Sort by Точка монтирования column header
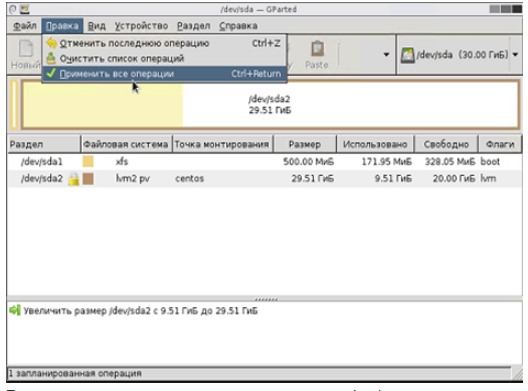 coord(222,144)
